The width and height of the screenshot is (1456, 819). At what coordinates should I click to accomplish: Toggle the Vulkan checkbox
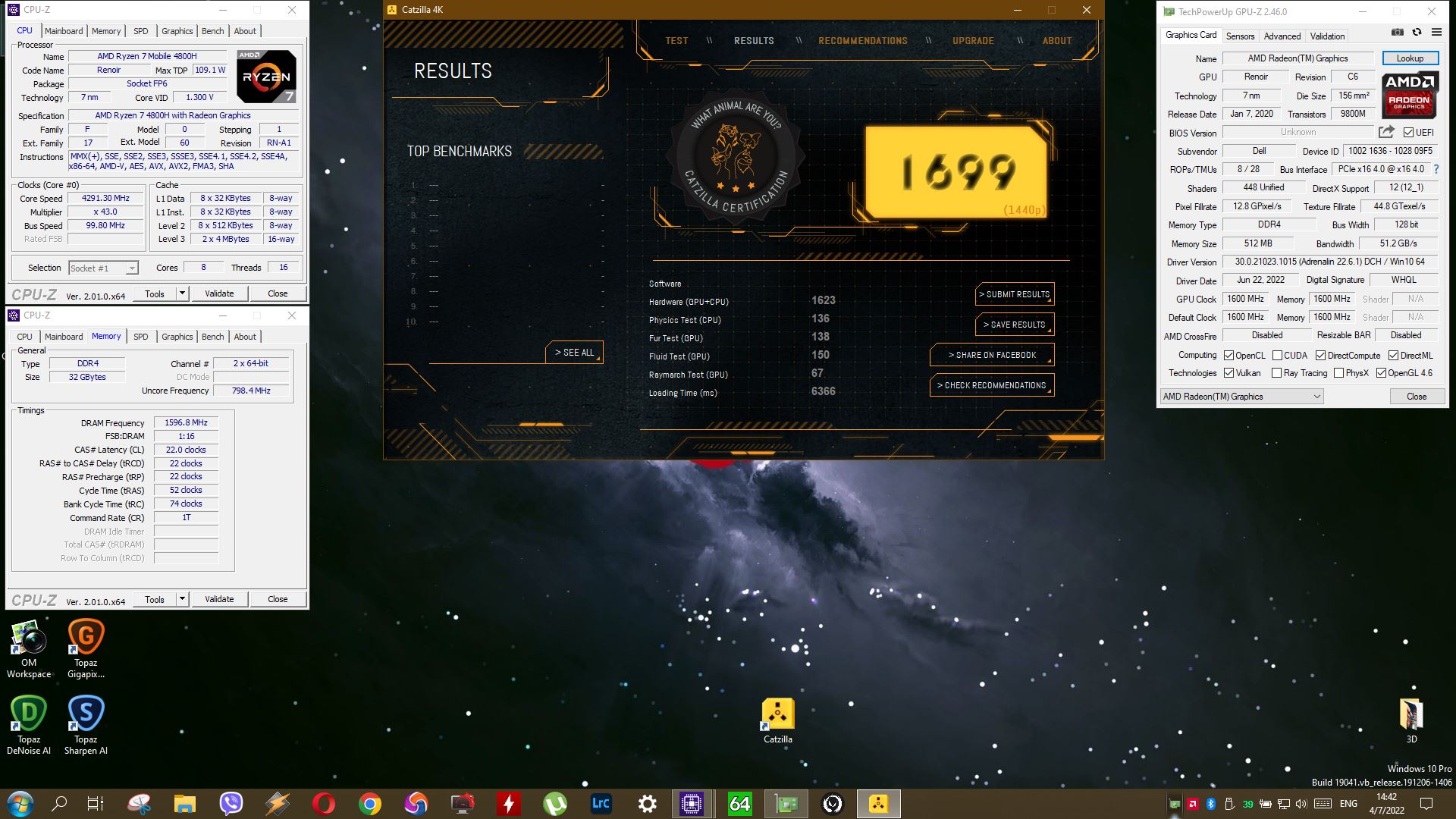point(1228,373)
